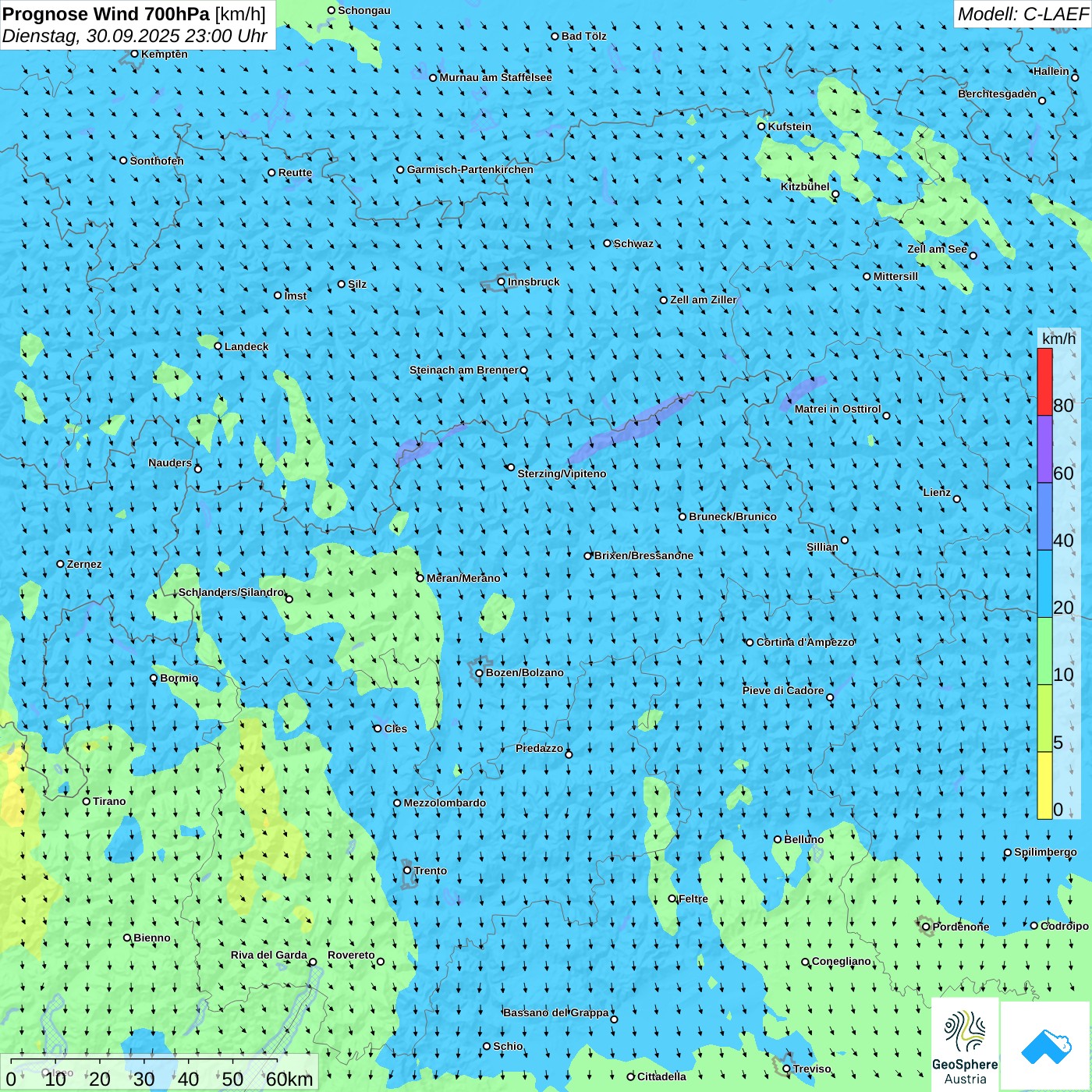Click the blue cloud logo icon
Screen dimensions: 1092x1092
pos(1045,1047)
